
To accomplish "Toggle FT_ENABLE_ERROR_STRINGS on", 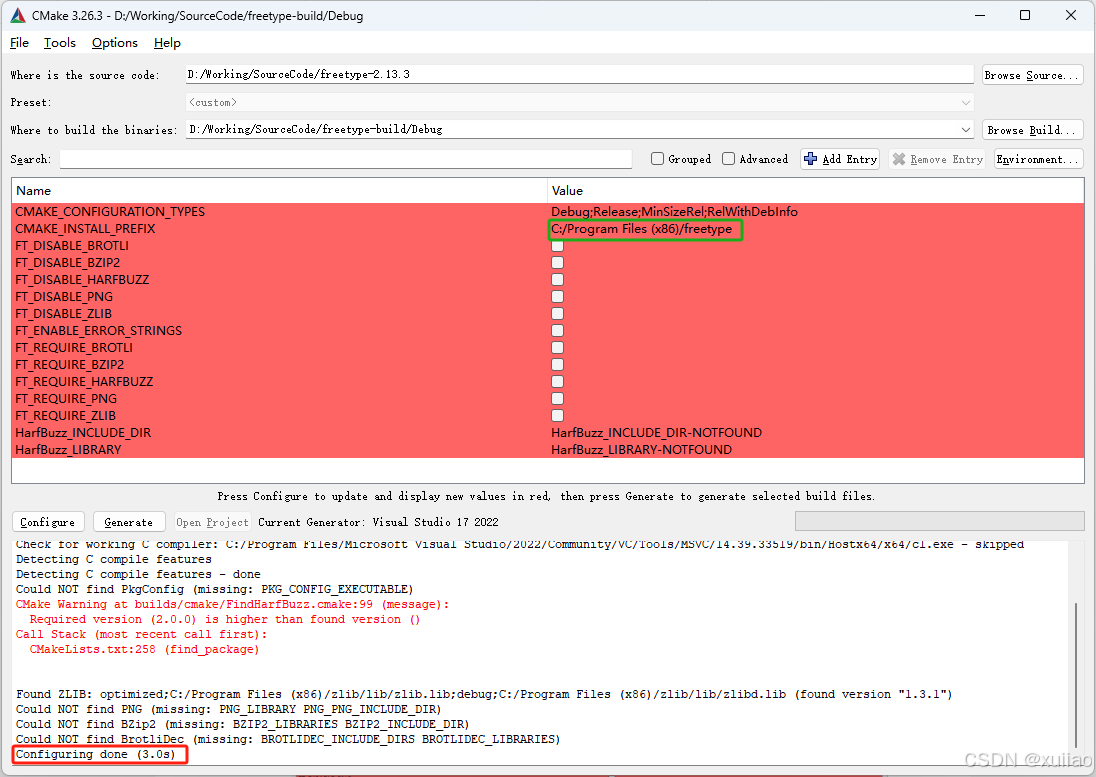I will click(557, 330).
